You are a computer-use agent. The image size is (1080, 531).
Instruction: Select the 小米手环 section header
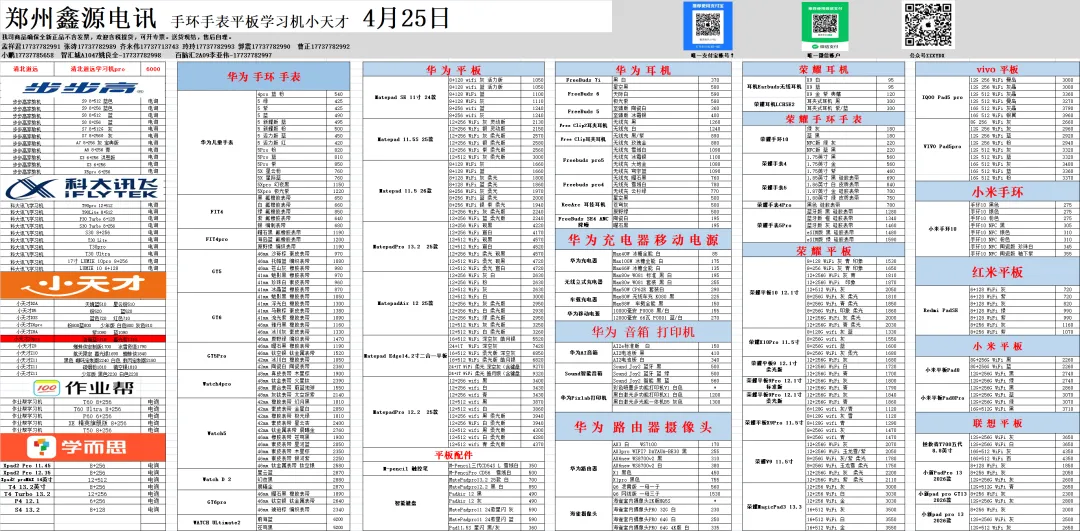click(997, 191)
